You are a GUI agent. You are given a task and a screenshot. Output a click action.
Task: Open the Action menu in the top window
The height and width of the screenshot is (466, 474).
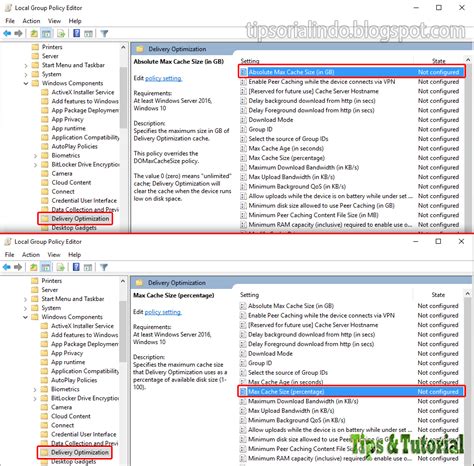pyautogui.click(x=31, y=21)
